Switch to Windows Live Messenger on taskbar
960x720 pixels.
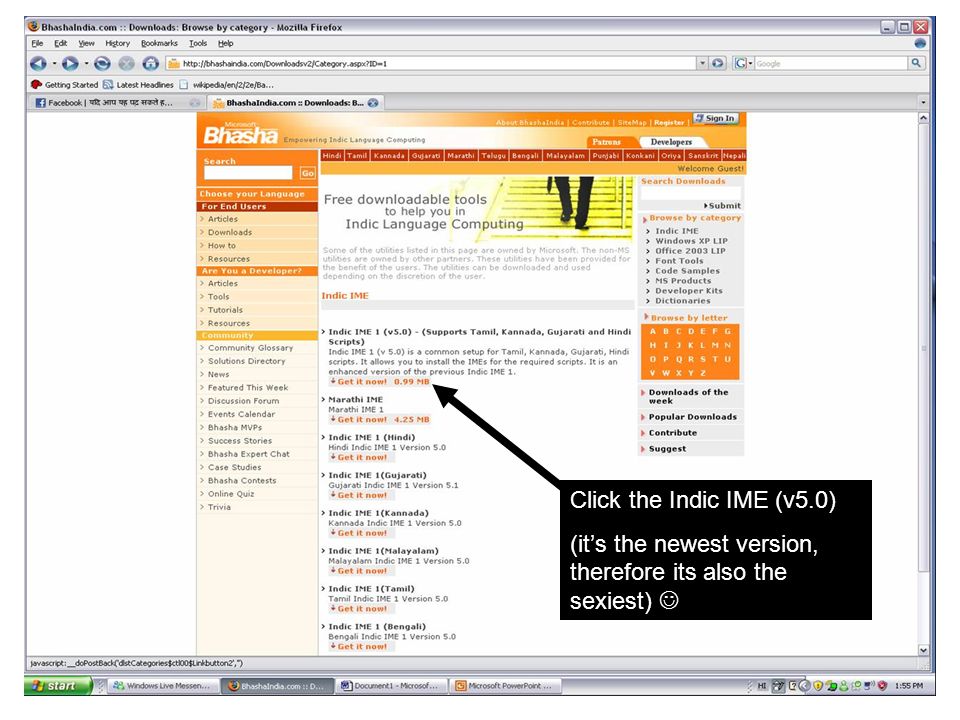coord(162,686)
